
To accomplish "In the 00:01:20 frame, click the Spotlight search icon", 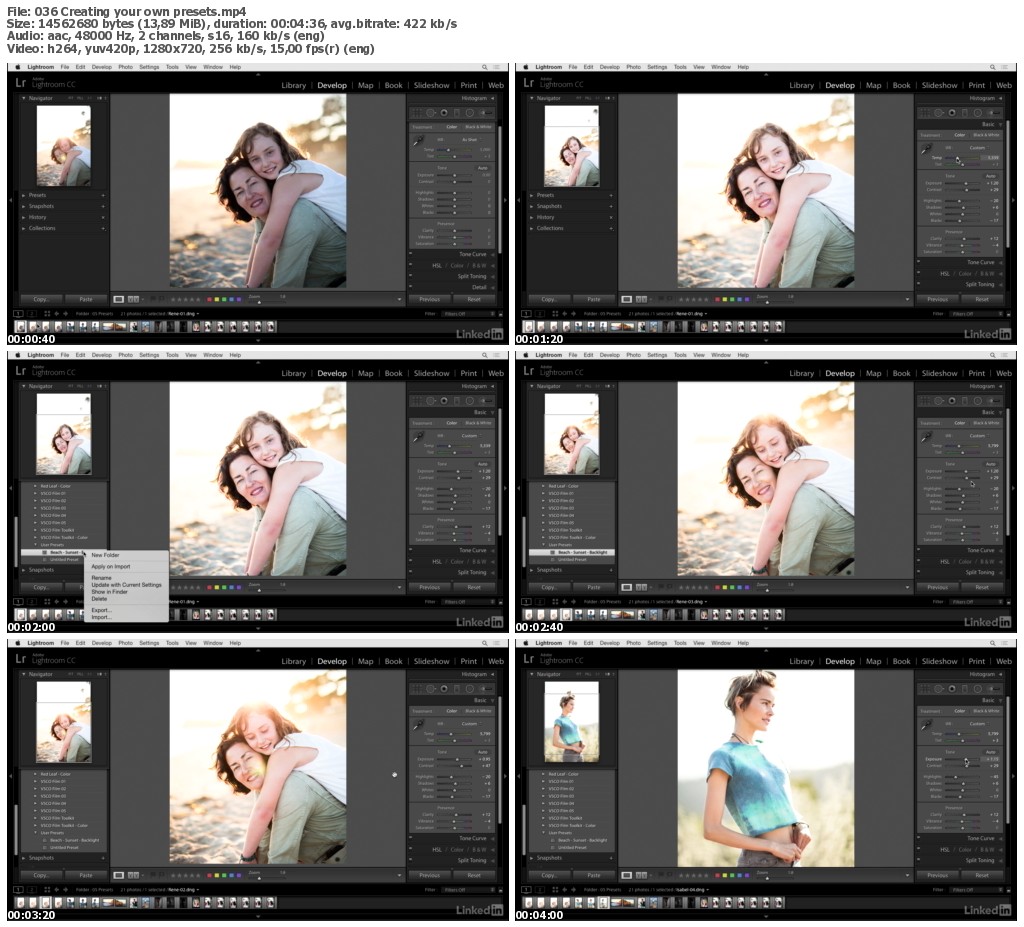I will click(993, 67).
